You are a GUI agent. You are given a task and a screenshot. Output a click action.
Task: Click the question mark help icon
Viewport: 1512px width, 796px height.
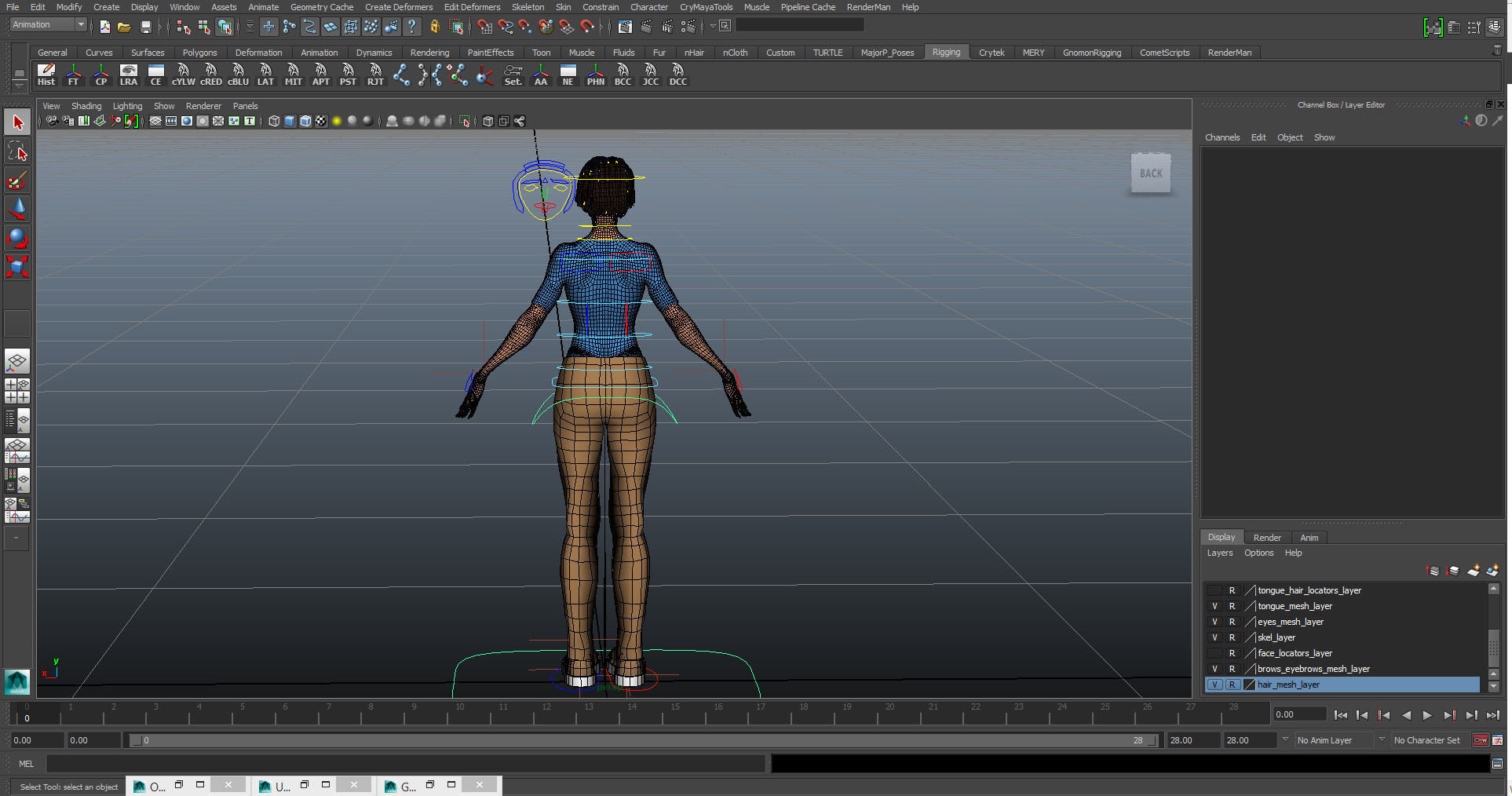[412, 27]
